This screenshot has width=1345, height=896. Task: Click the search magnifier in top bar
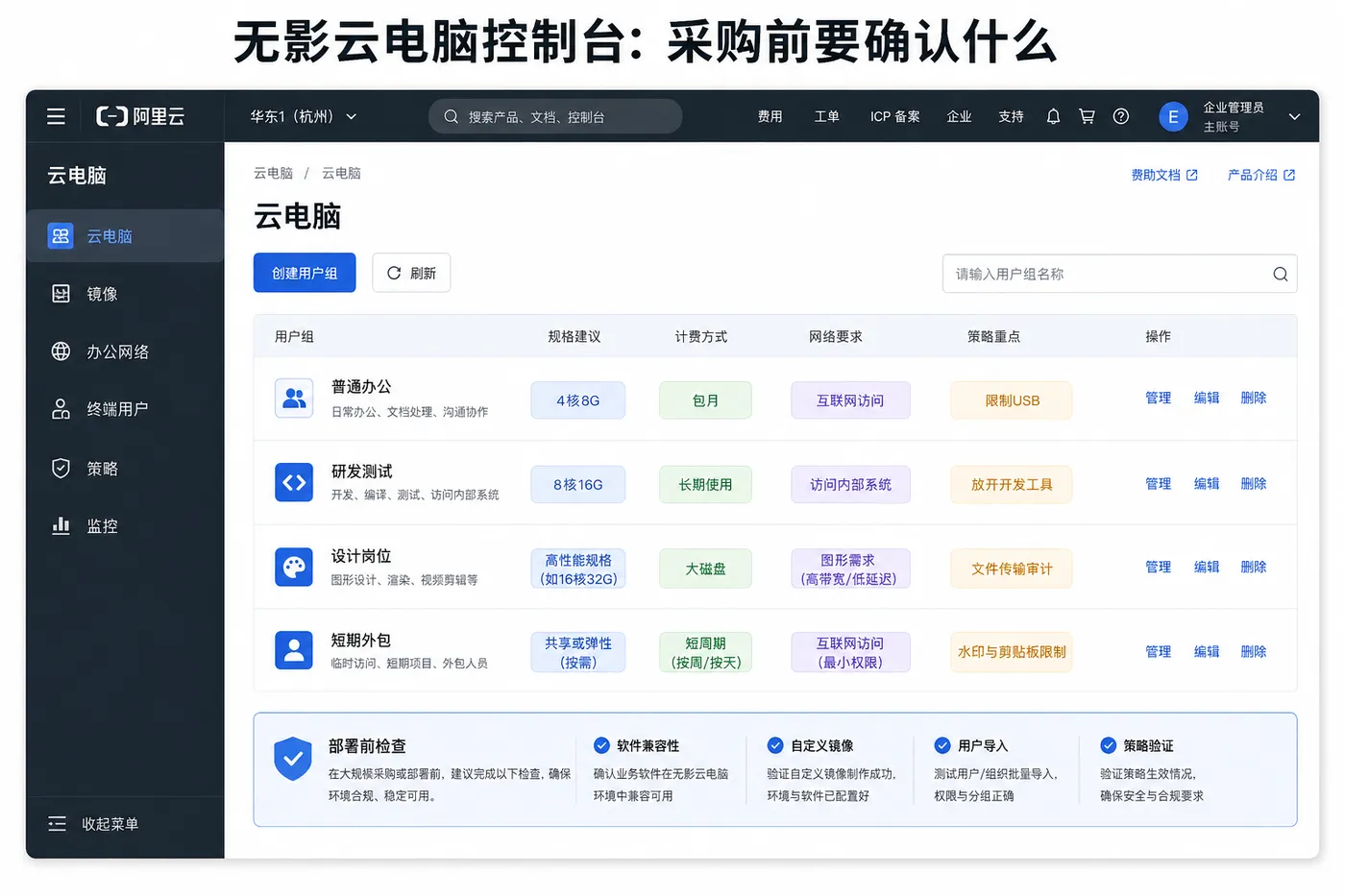(x=451, y=116)
